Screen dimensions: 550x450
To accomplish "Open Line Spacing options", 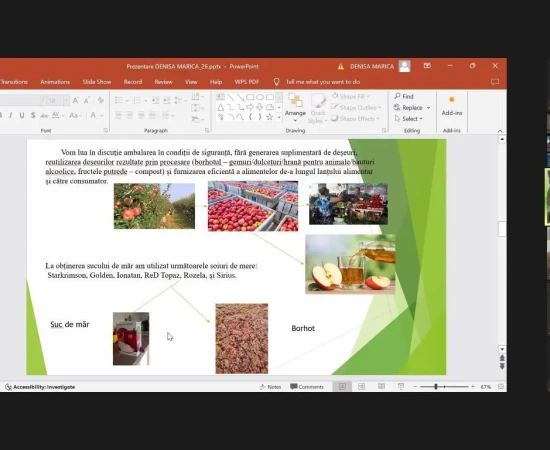I will pyautogui.click(x=180, y=101).
